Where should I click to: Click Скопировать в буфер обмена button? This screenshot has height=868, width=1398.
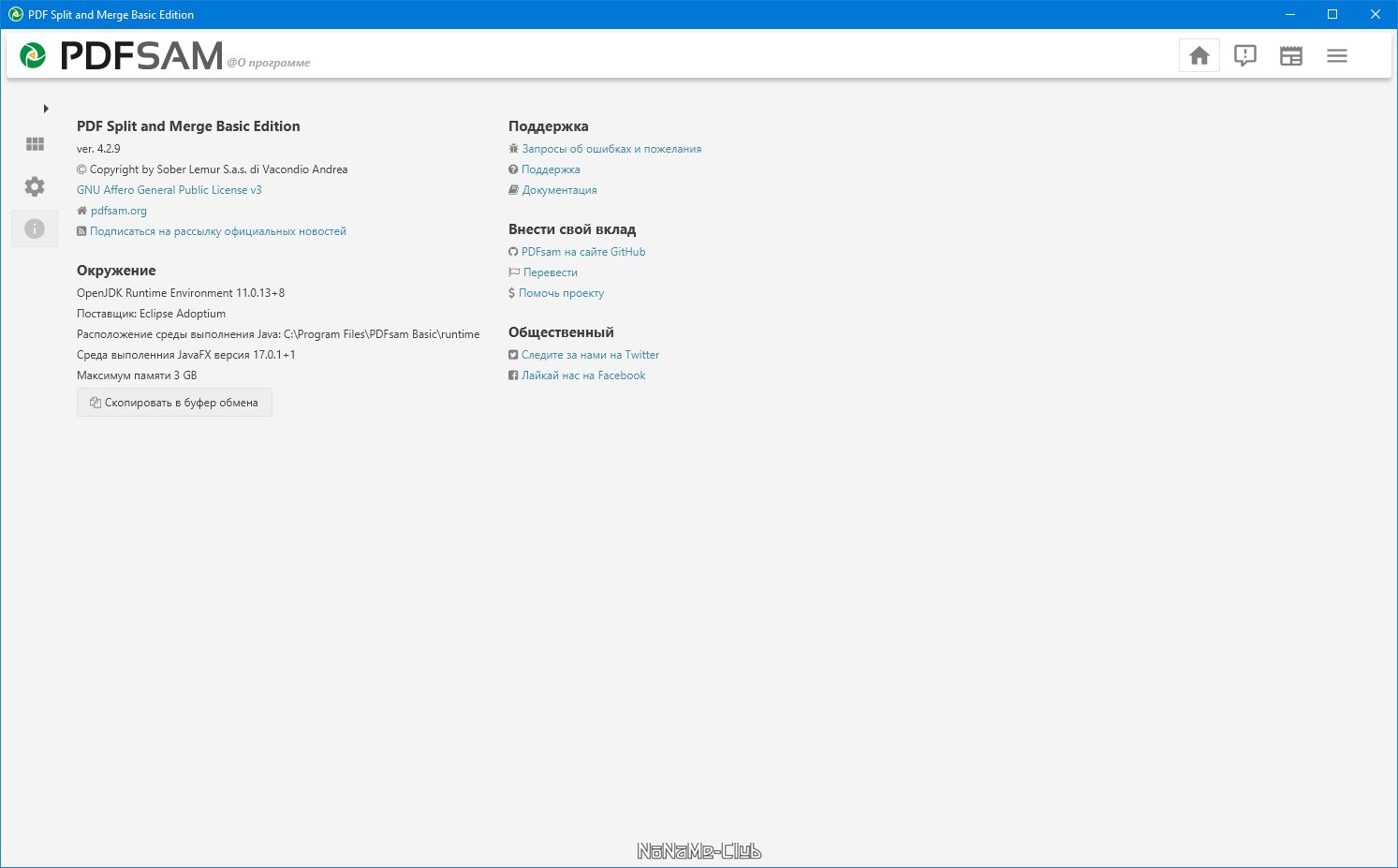pos(174,403)
